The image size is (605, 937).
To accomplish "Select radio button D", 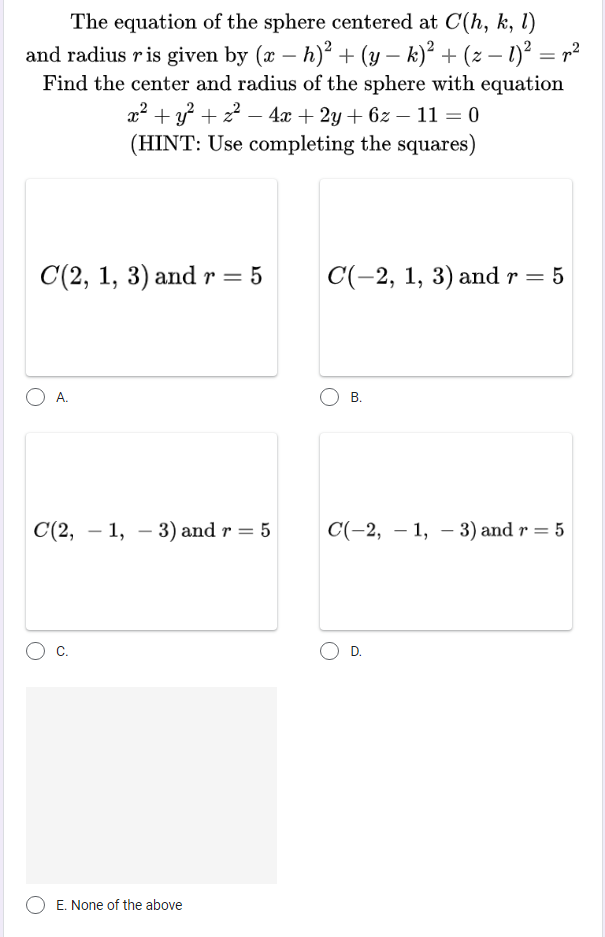I will 329,653.
